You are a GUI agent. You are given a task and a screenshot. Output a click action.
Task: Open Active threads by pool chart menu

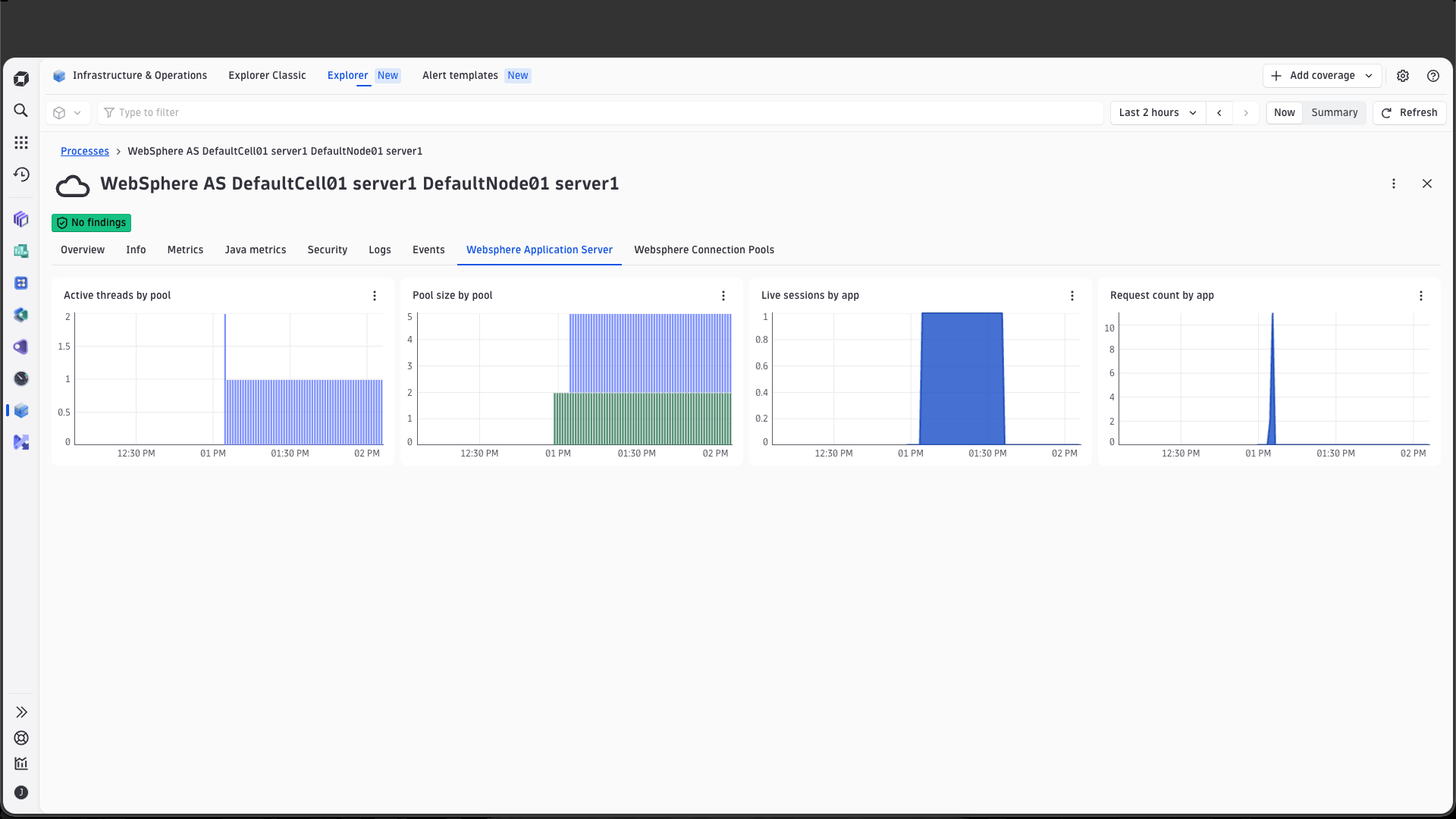click(x=375, y=296)
